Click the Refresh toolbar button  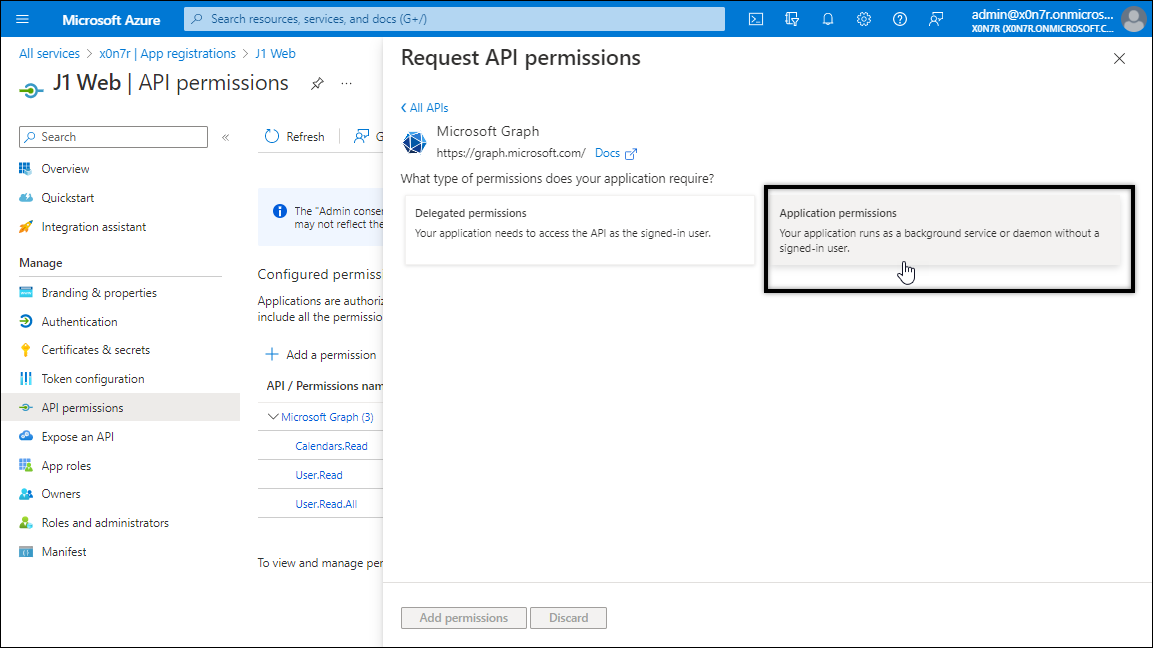[294, 137]
